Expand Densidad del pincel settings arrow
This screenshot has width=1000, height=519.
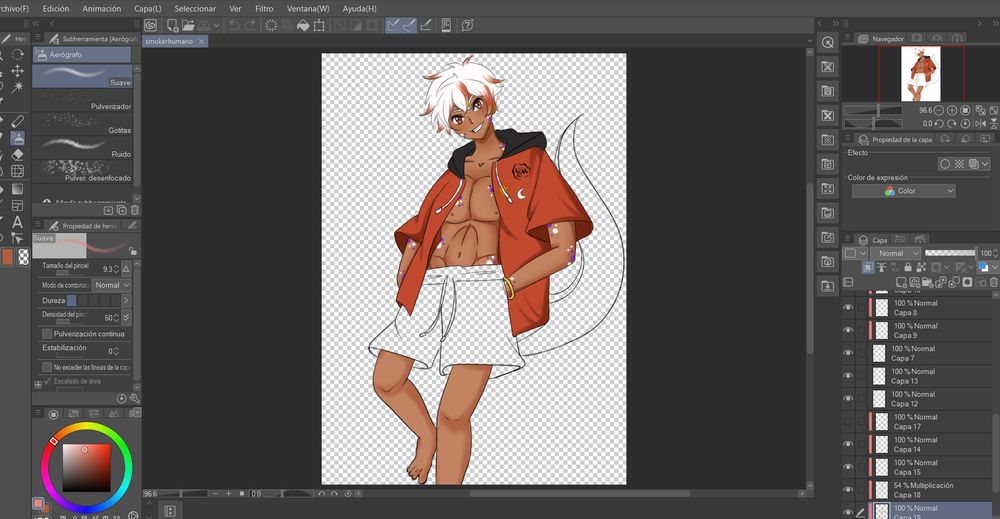coord(126,317)
